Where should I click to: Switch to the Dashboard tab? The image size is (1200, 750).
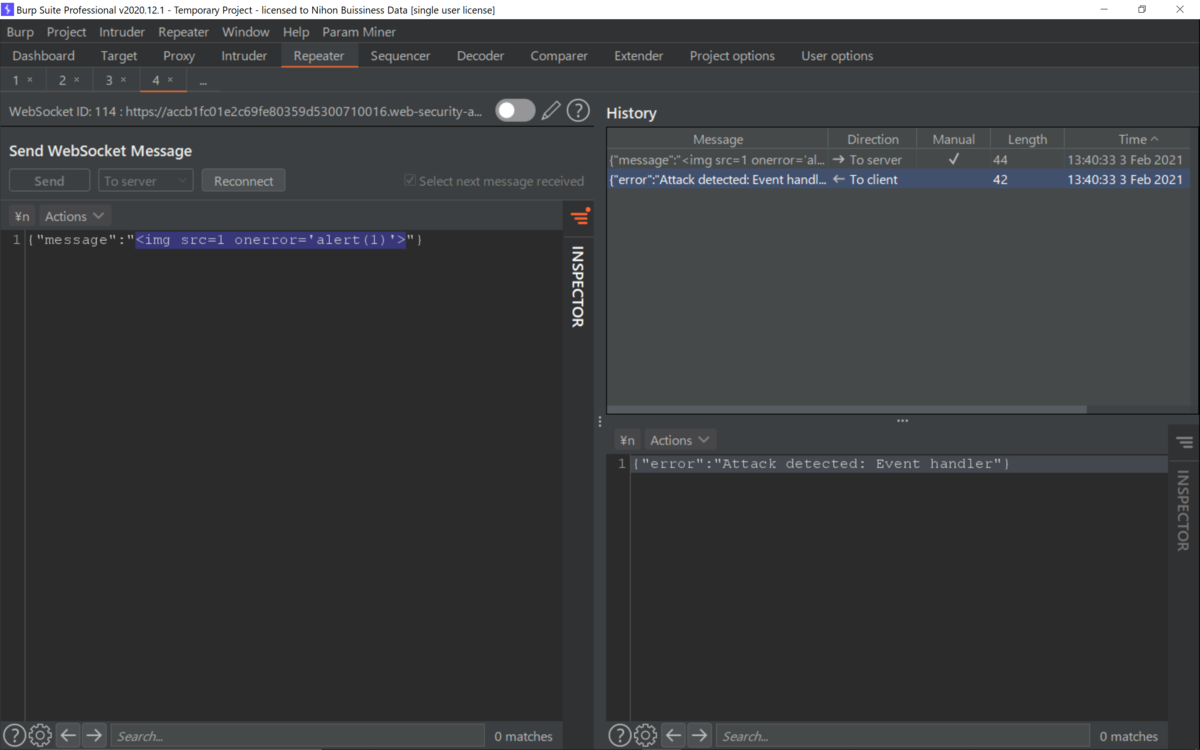click(x=44, y=56)
